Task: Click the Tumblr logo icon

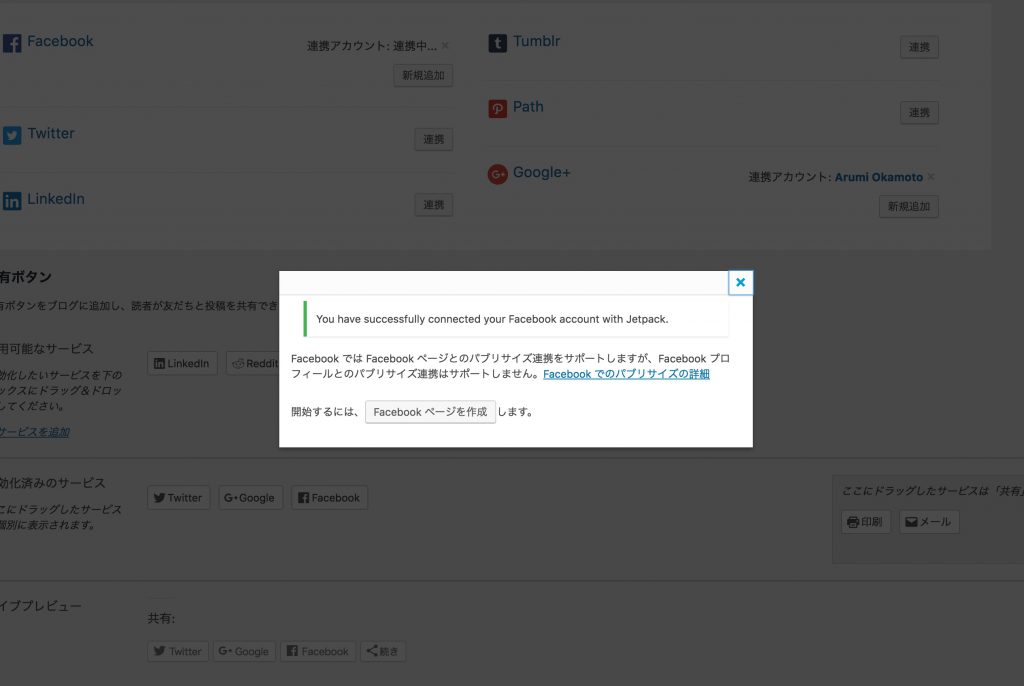Action: pos(498,43)
